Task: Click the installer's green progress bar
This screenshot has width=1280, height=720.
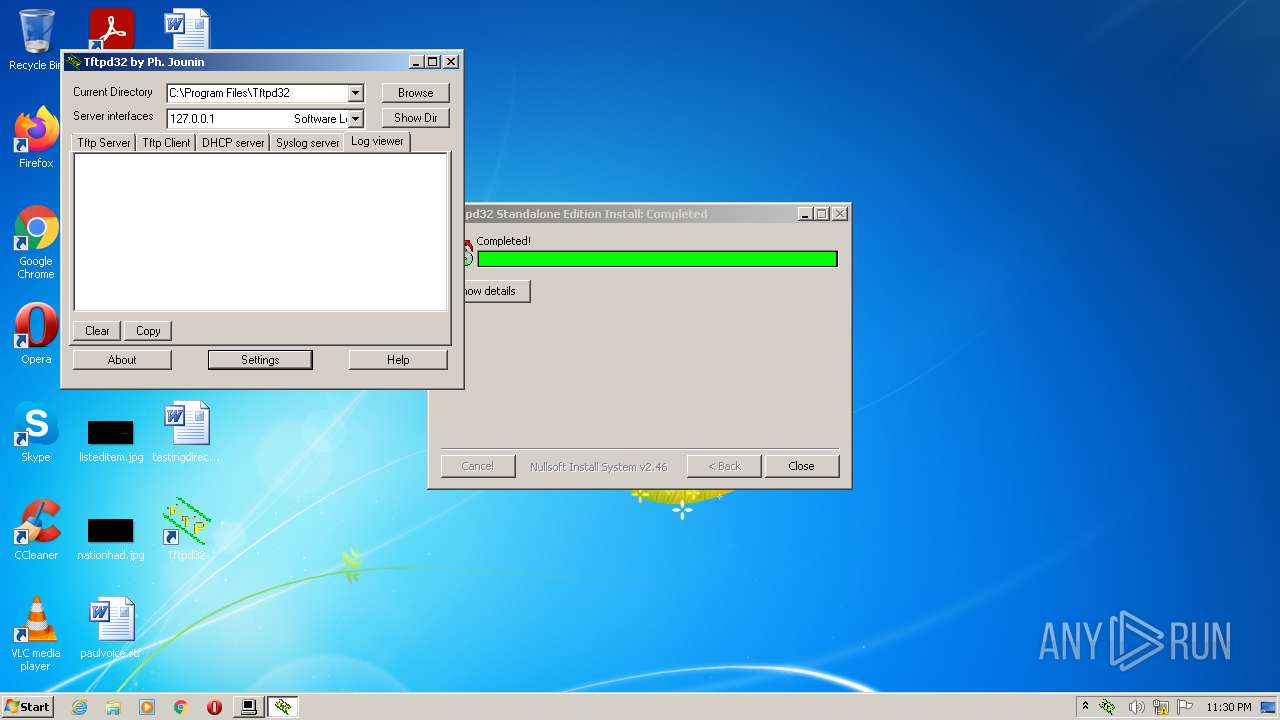Action: click(x=657, y=259)
